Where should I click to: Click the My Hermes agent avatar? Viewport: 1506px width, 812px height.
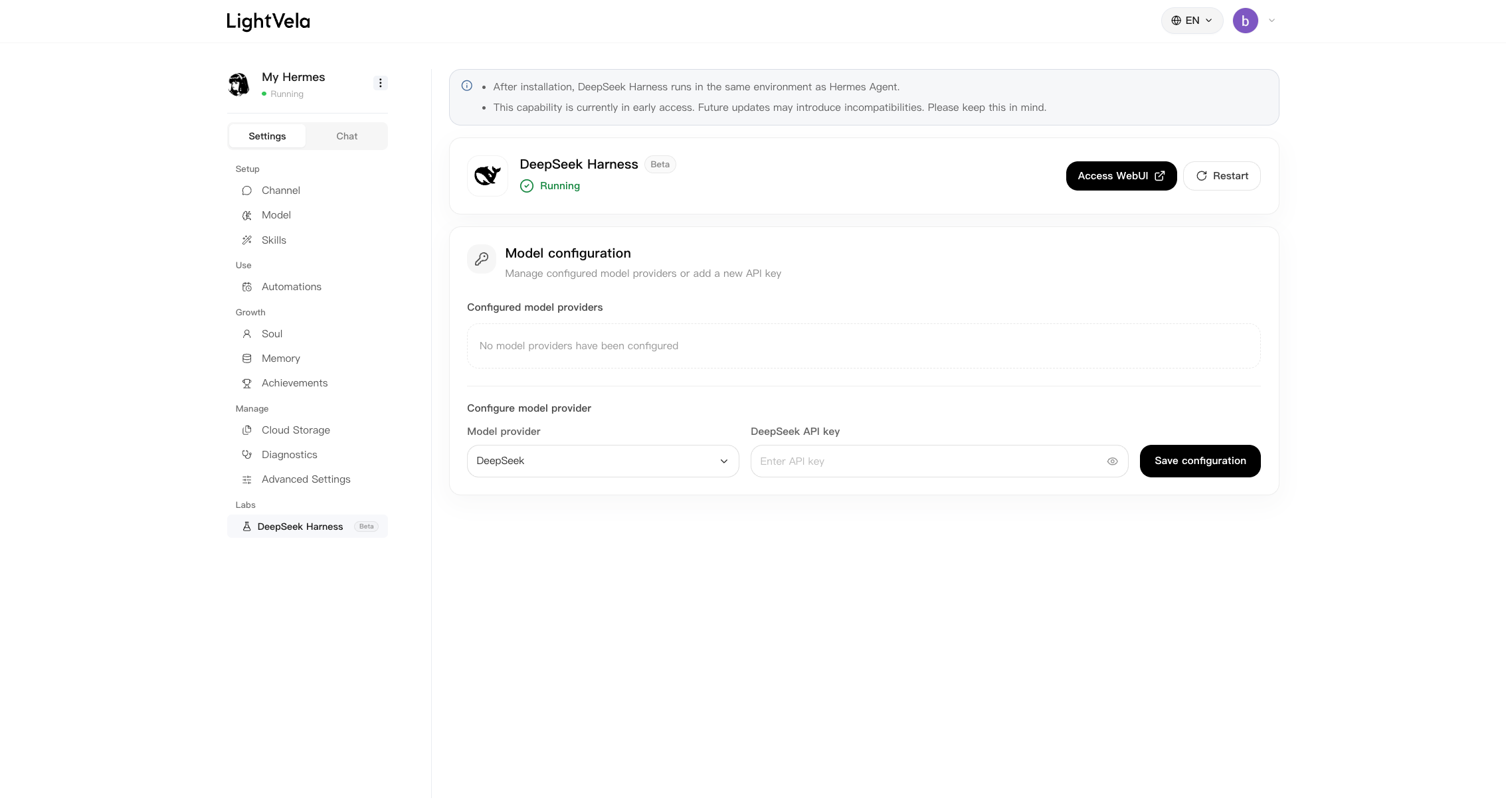coord(239,84)
